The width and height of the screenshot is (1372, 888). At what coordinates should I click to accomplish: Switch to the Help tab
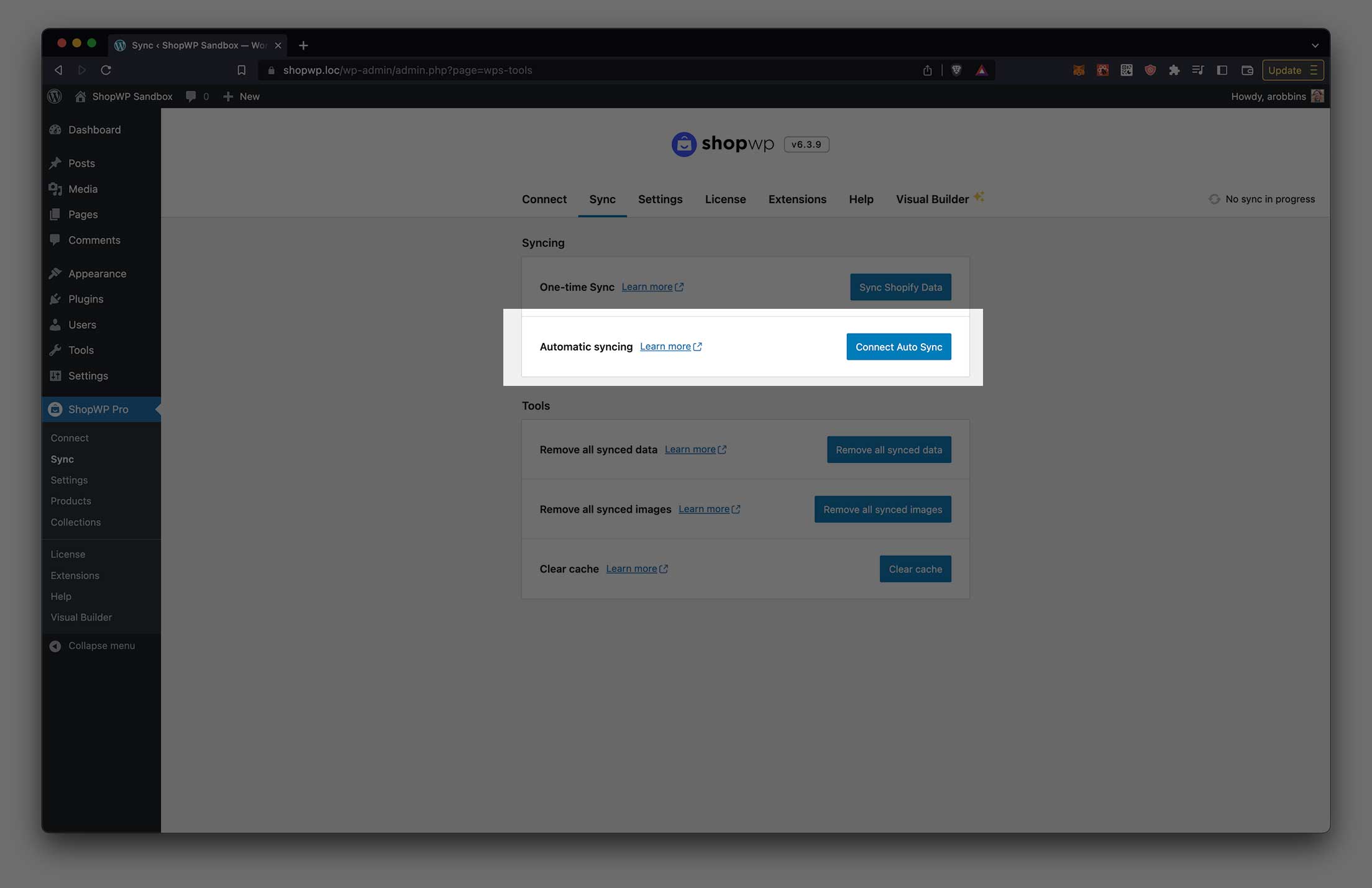[x=861, y=199]
